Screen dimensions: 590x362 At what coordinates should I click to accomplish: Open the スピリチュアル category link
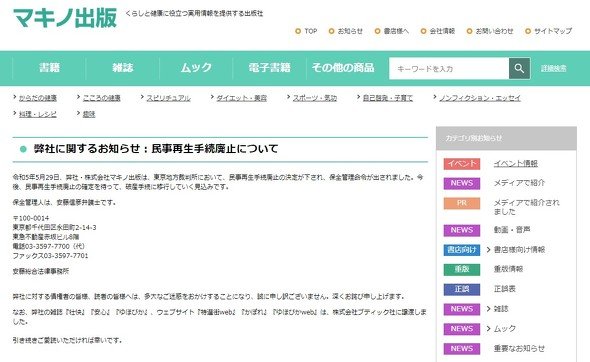point(169,98)
